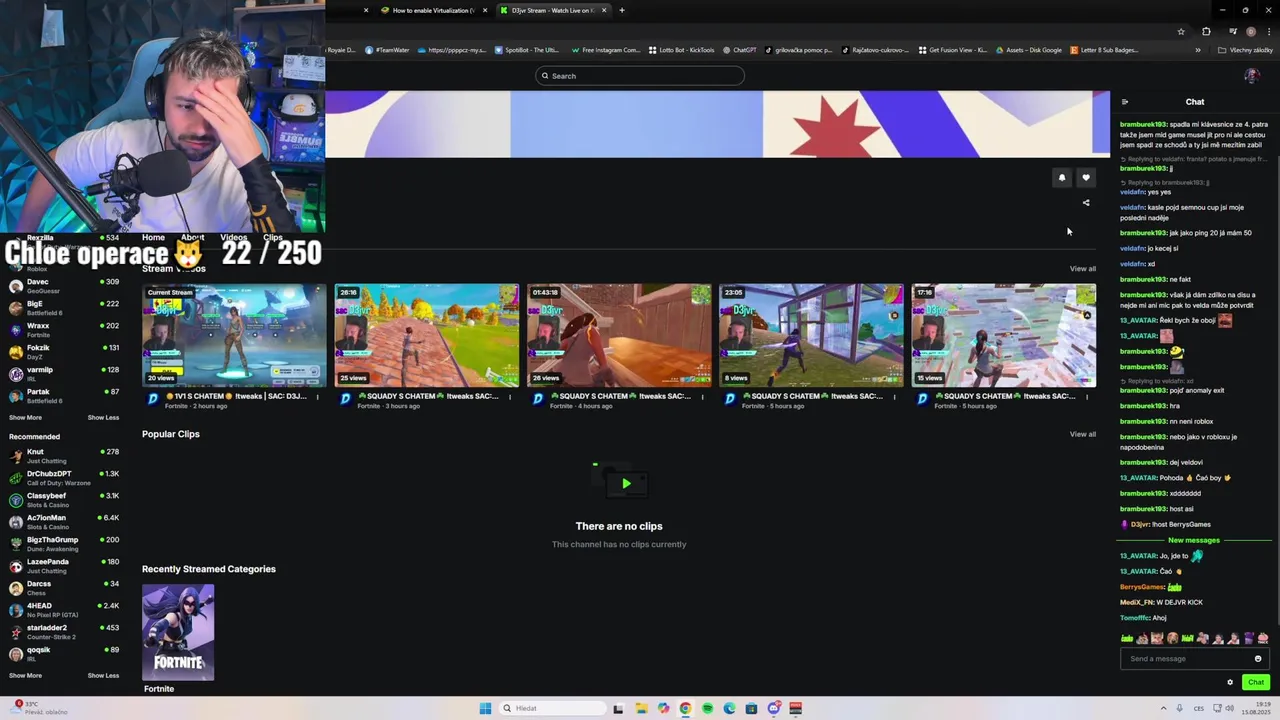Viewport: 1280px width, 720px height.
Task: Go to the channel Clips tab
Action: (x=272, y=238)
